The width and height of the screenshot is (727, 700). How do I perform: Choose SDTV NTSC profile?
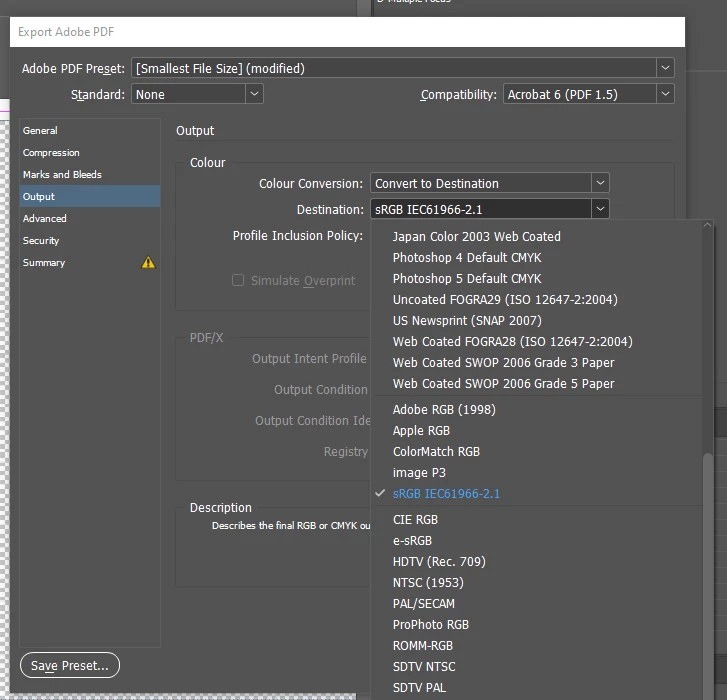(x=536, y=667)
